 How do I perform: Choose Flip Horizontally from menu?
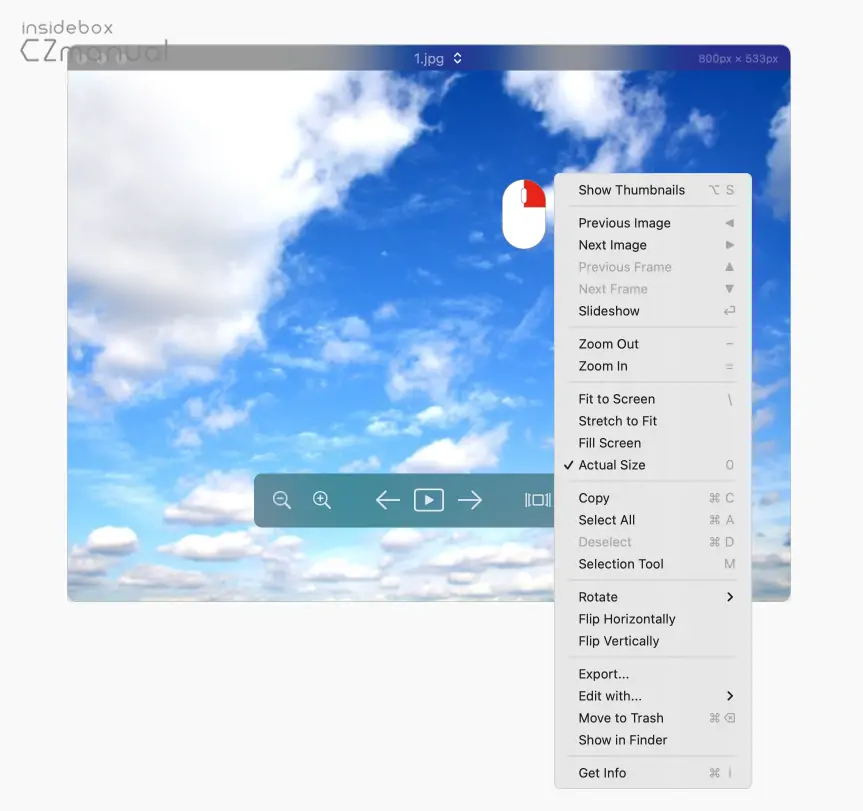pos(627,619)
